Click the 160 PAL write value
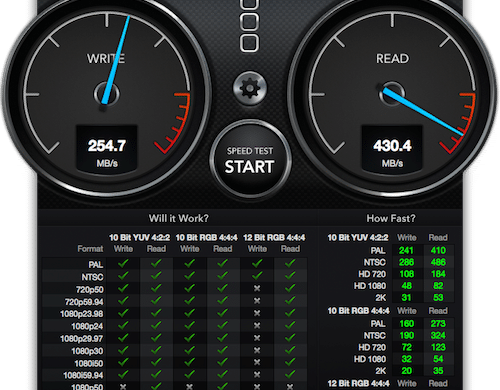The width and height of the screenshot is (500, 390). click(406, 323)
